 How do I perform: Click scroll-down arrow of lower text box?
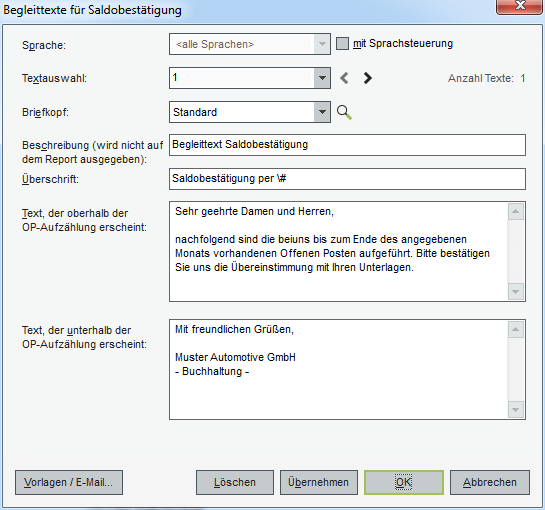(515, 410)
